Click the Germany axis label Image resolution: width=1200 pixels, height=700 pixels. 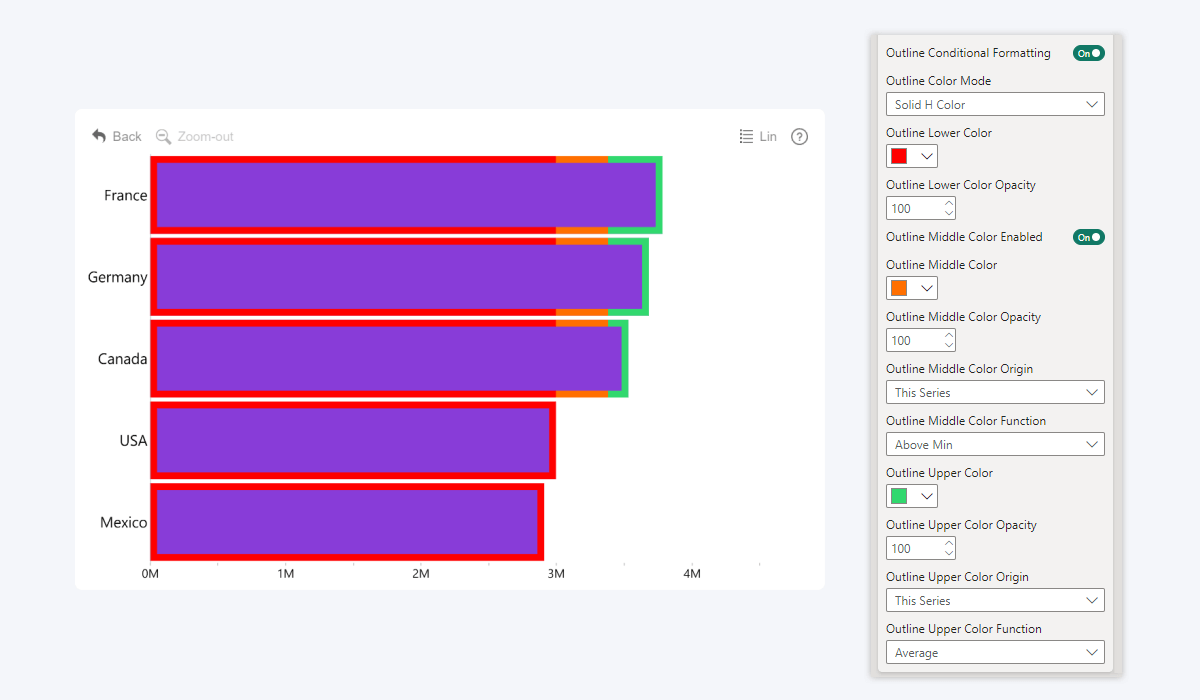click(118, 277)
